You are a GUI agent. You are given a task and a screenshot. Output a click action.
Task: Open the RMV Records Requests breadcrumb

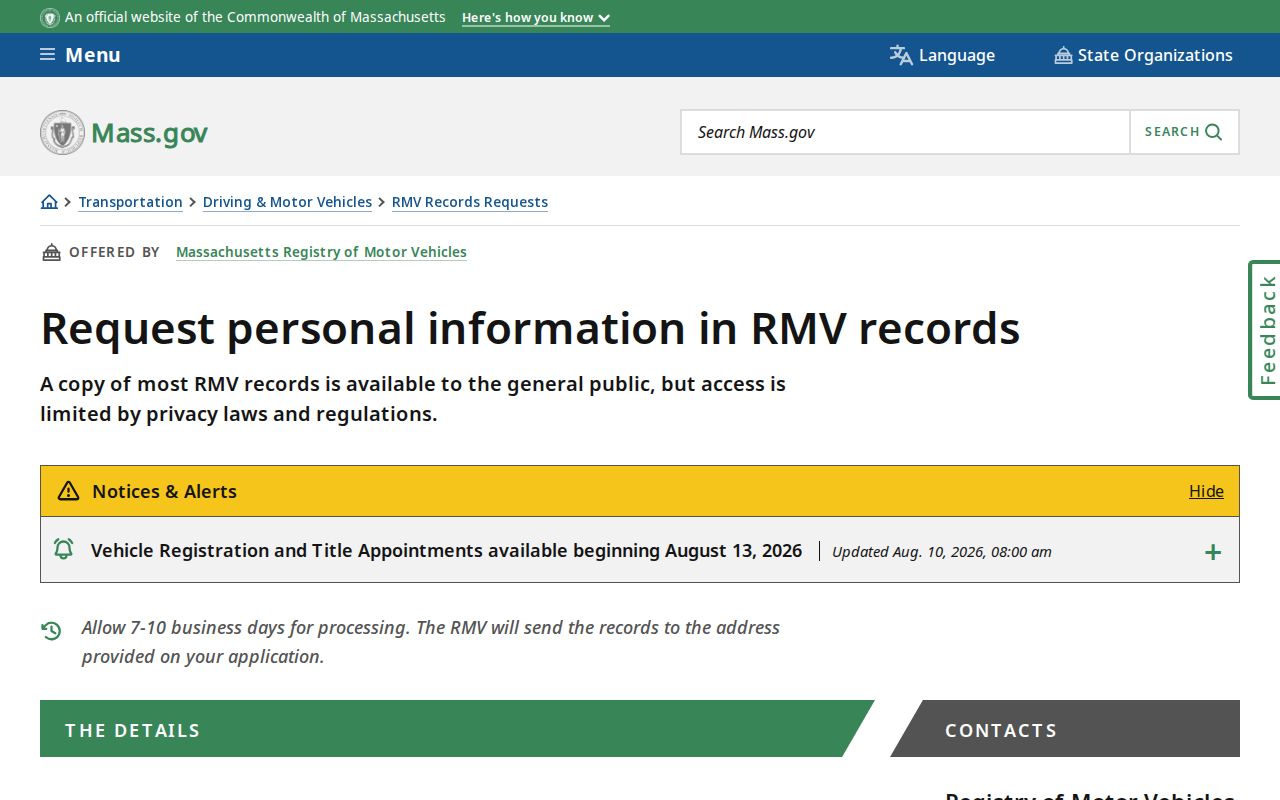point(470,202)
